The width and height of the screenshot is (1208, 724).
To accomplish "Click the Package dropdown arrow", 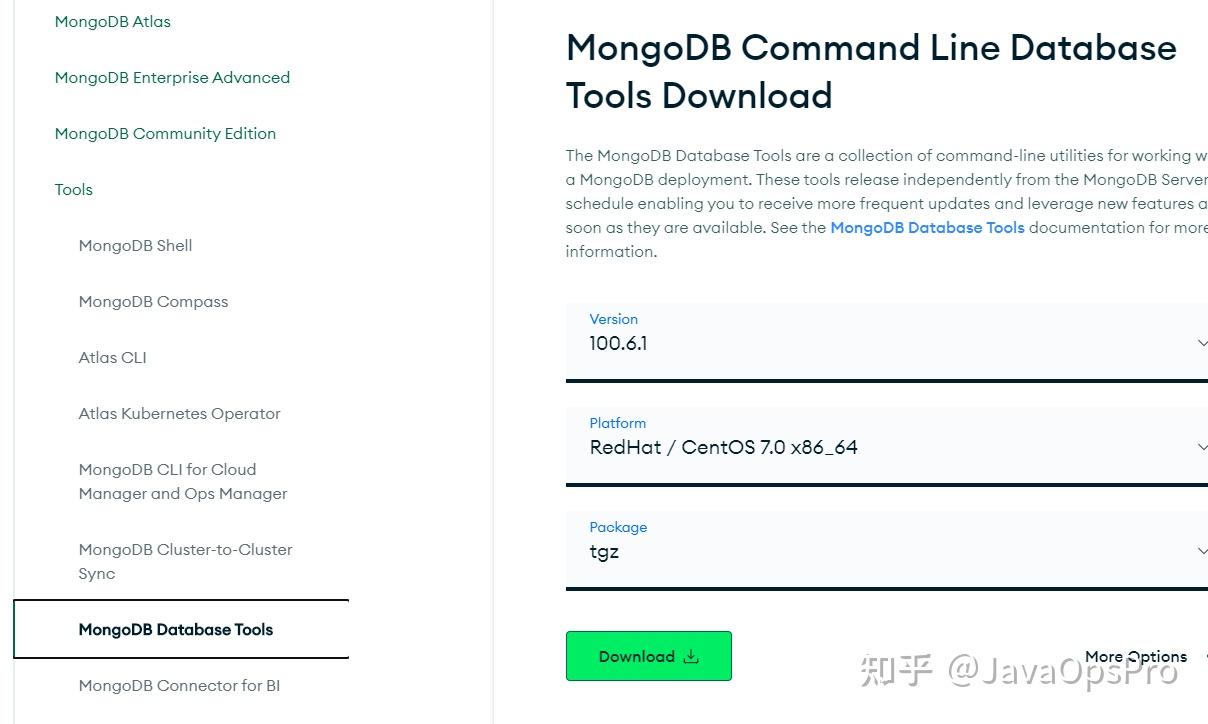I will coord(1201,551).
